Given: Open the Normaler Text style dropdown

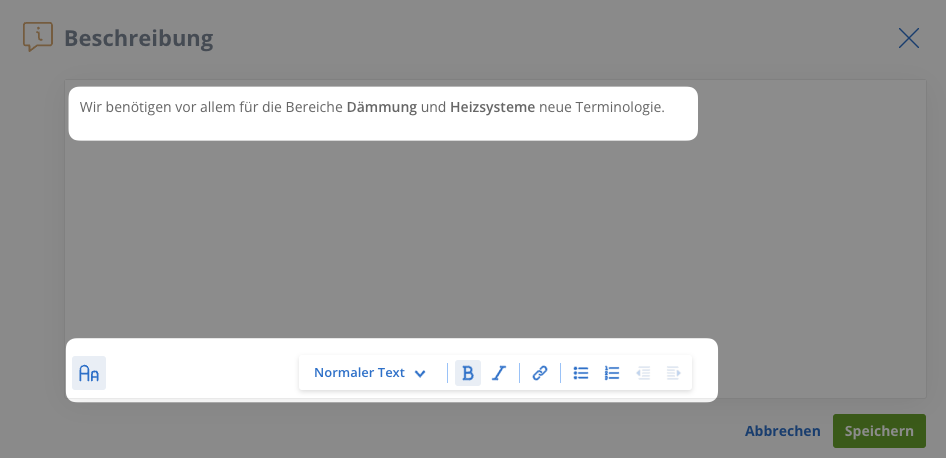Looking at the screenshot, I should (370, 373).
